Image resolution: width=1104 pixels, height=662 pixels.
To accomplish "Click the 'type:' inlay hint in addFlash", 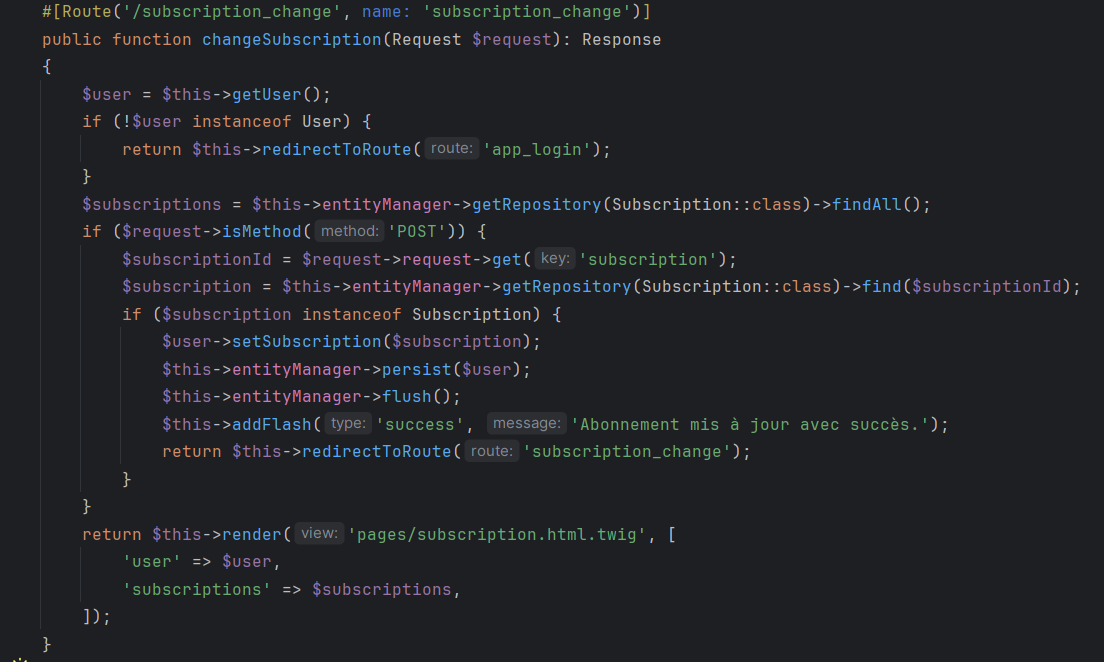I will (x=347, y=424).
